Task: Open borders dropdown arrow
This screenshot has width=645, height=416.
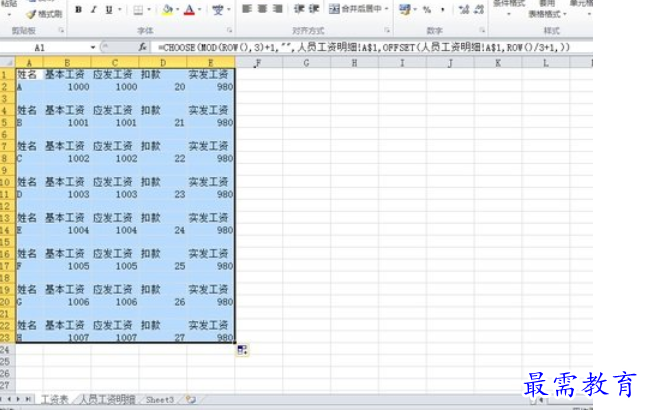Action: click(x=149, y=9)
